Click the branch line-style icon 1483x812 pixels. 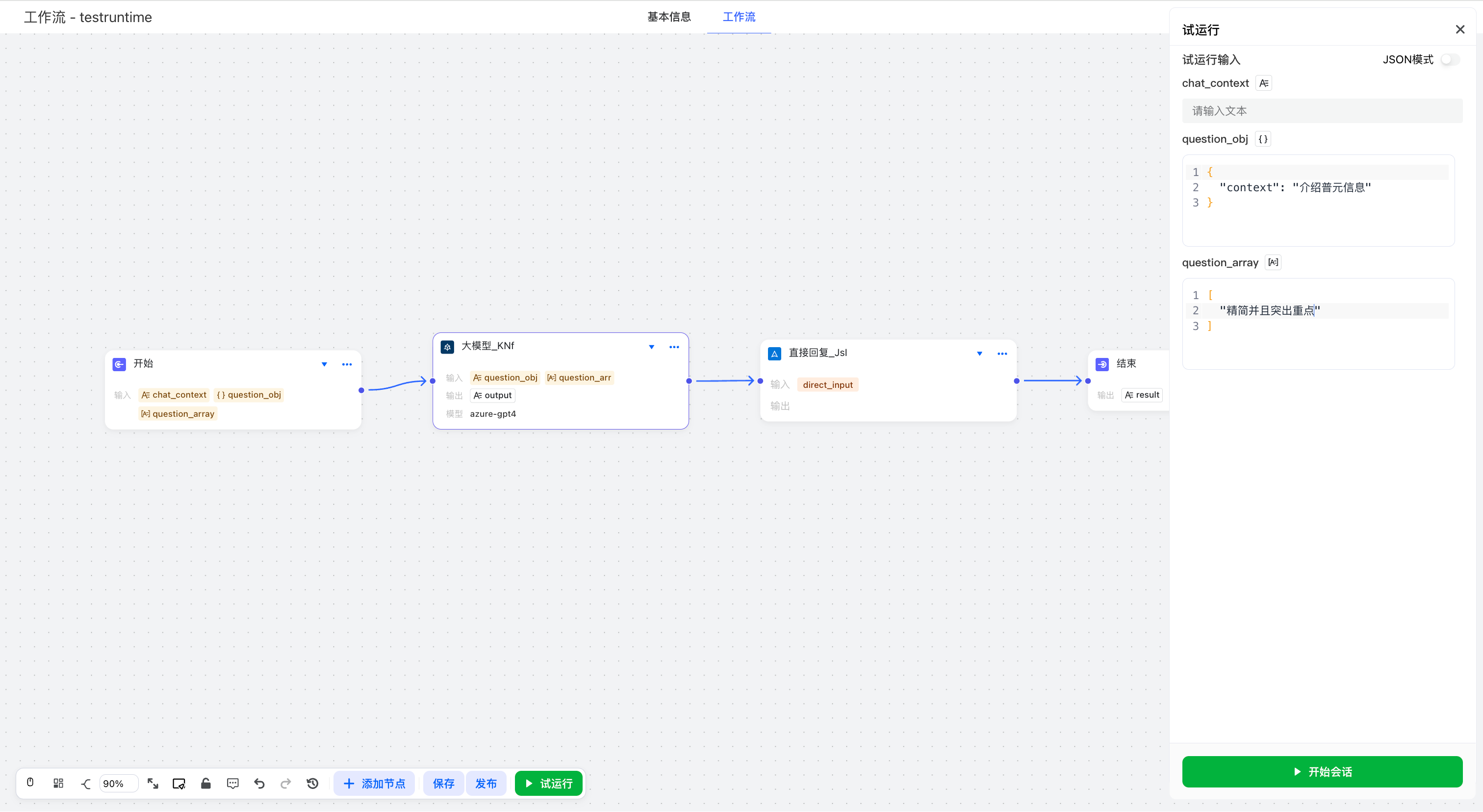(x=85, y=783)
